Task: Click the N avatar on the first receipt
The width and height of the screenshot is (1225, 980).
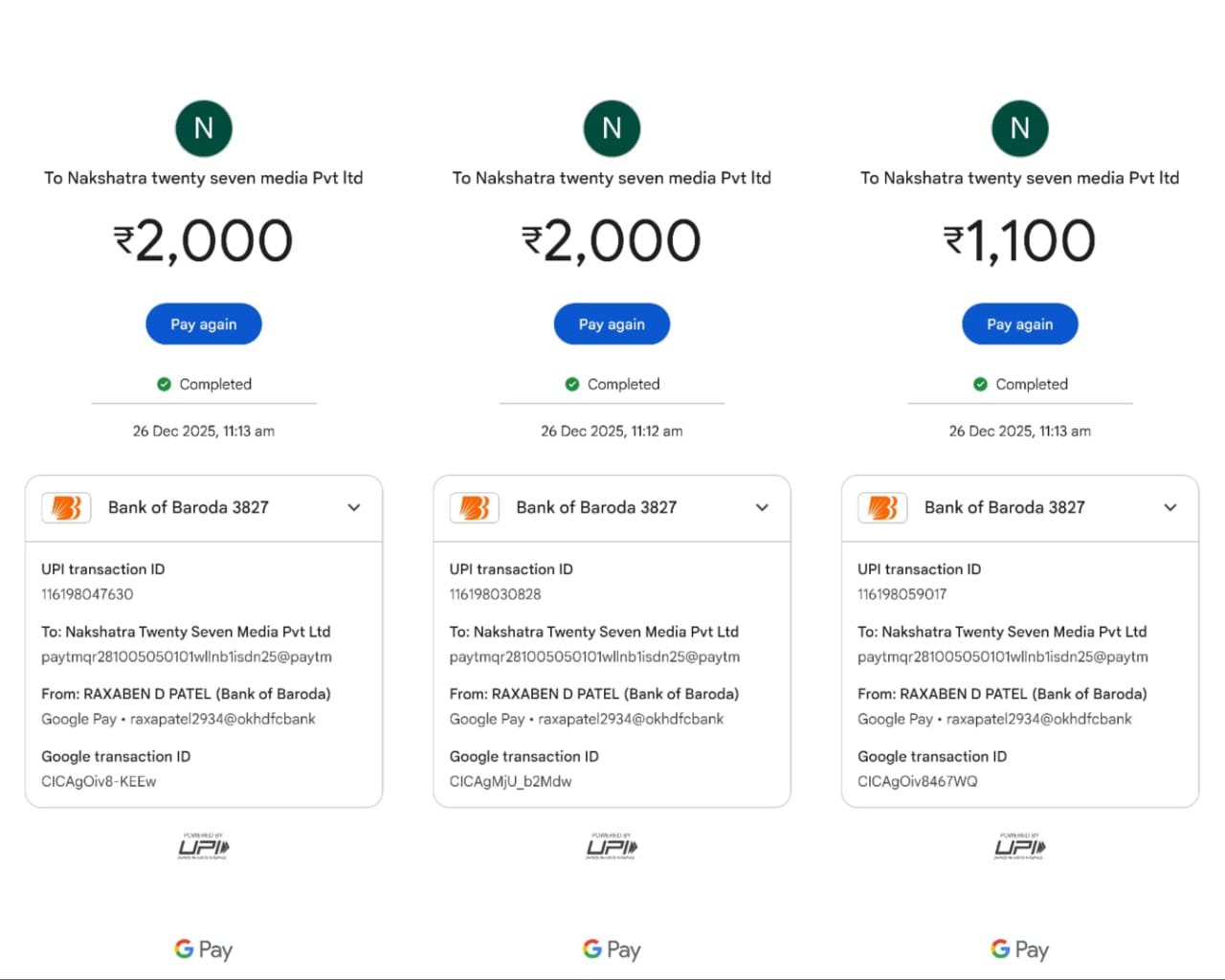Action: [x=204, y=128]
